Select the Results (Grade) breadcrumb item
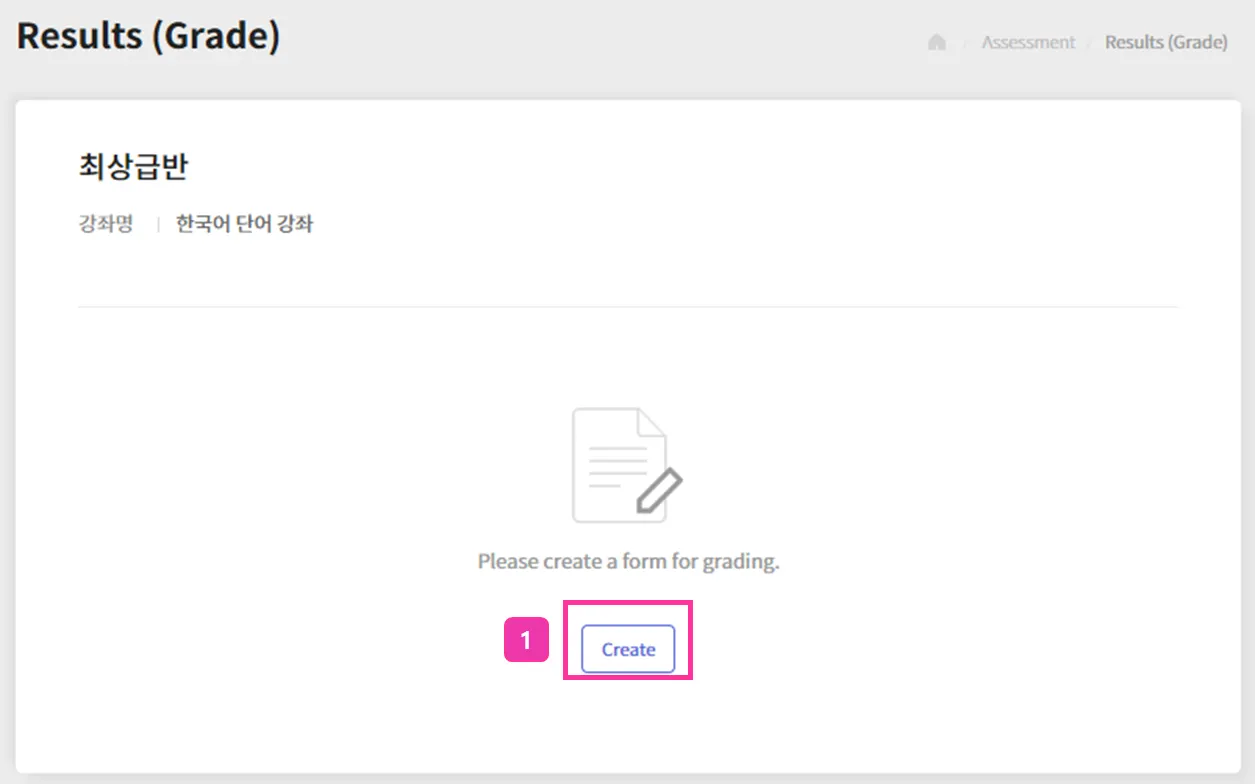1255x784 pixels. (x=1166, y=42)
